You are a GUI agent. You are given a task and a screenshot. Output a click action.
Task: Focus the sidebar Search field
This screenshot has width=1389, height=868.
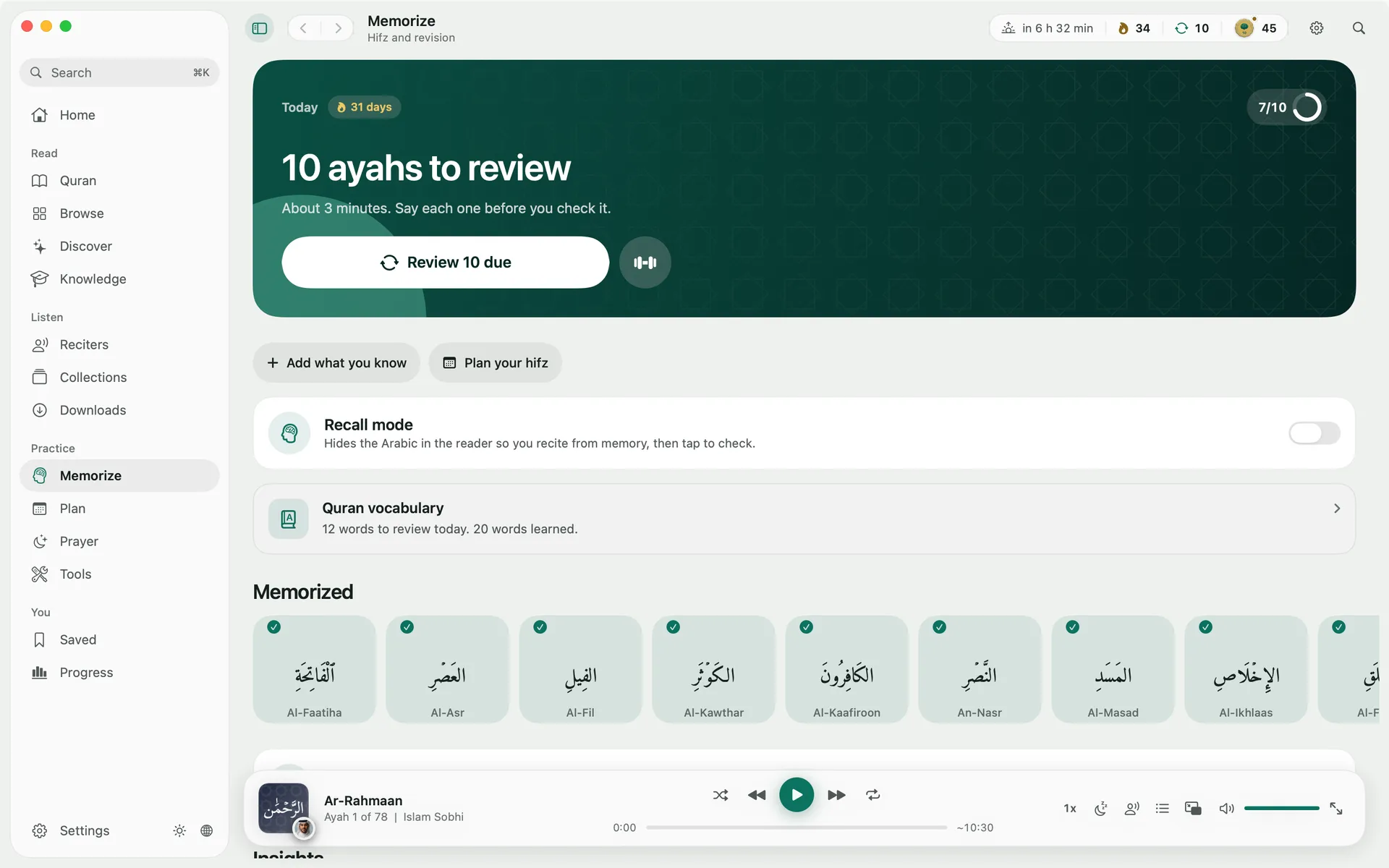pyautogui.click(x=119, y=72)
